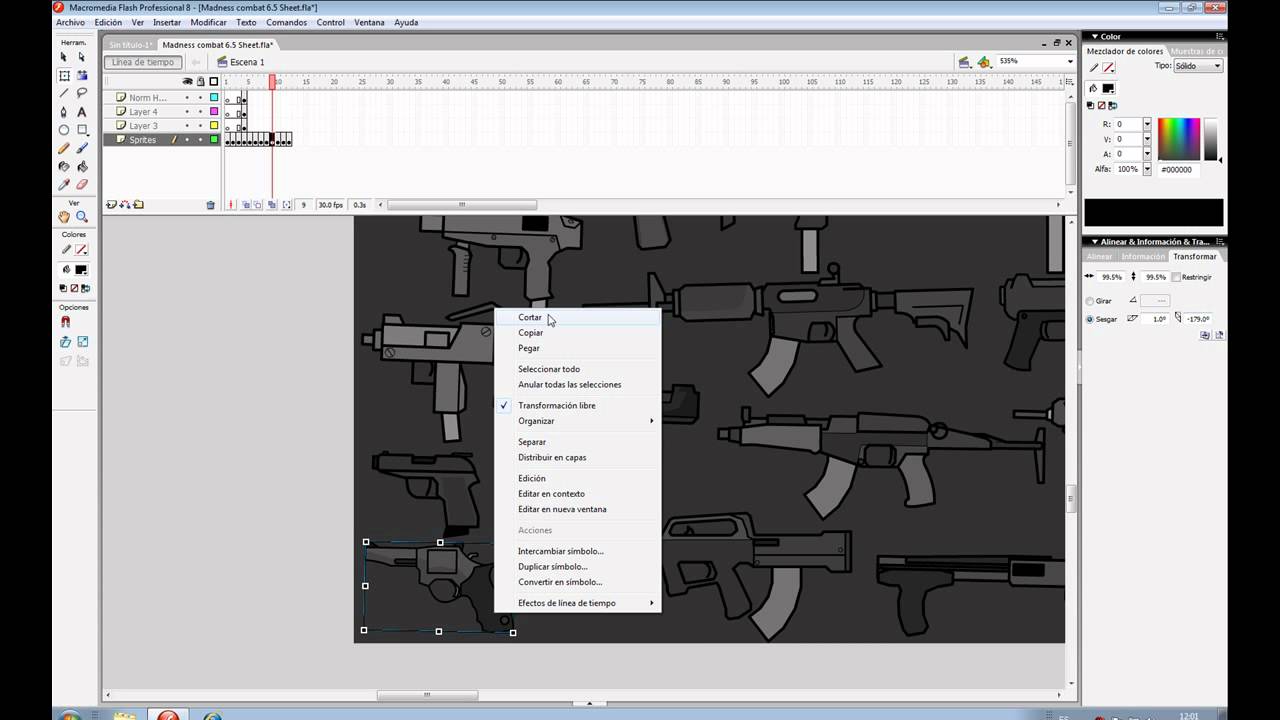Open the stage zoom percentage dropdown
The height and width of the screenshot is (720, 1280).
pyautogui.click(x=1069, y=61)
